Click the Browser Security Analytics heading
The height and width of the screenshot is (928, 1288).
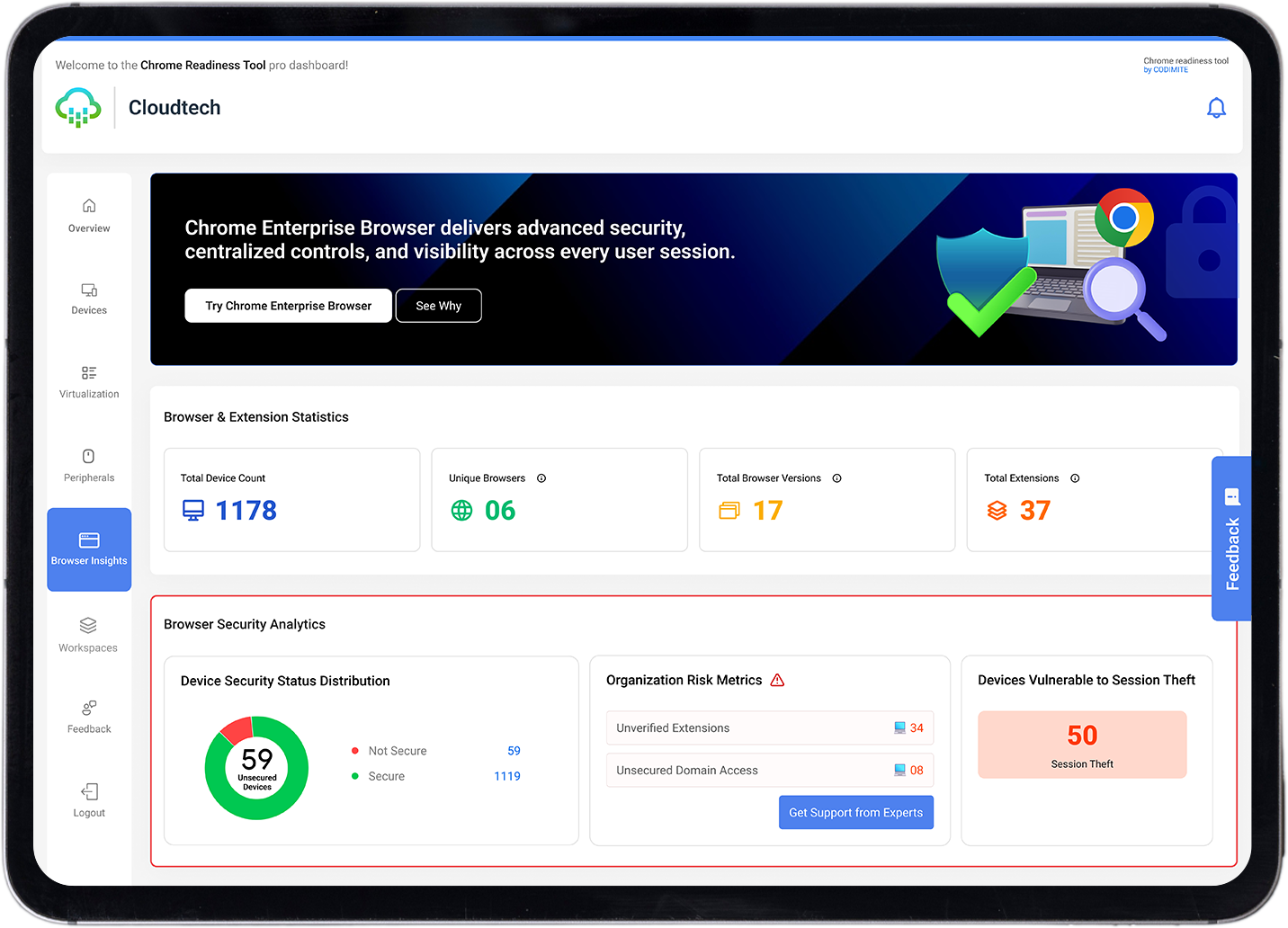coord(245,624)
